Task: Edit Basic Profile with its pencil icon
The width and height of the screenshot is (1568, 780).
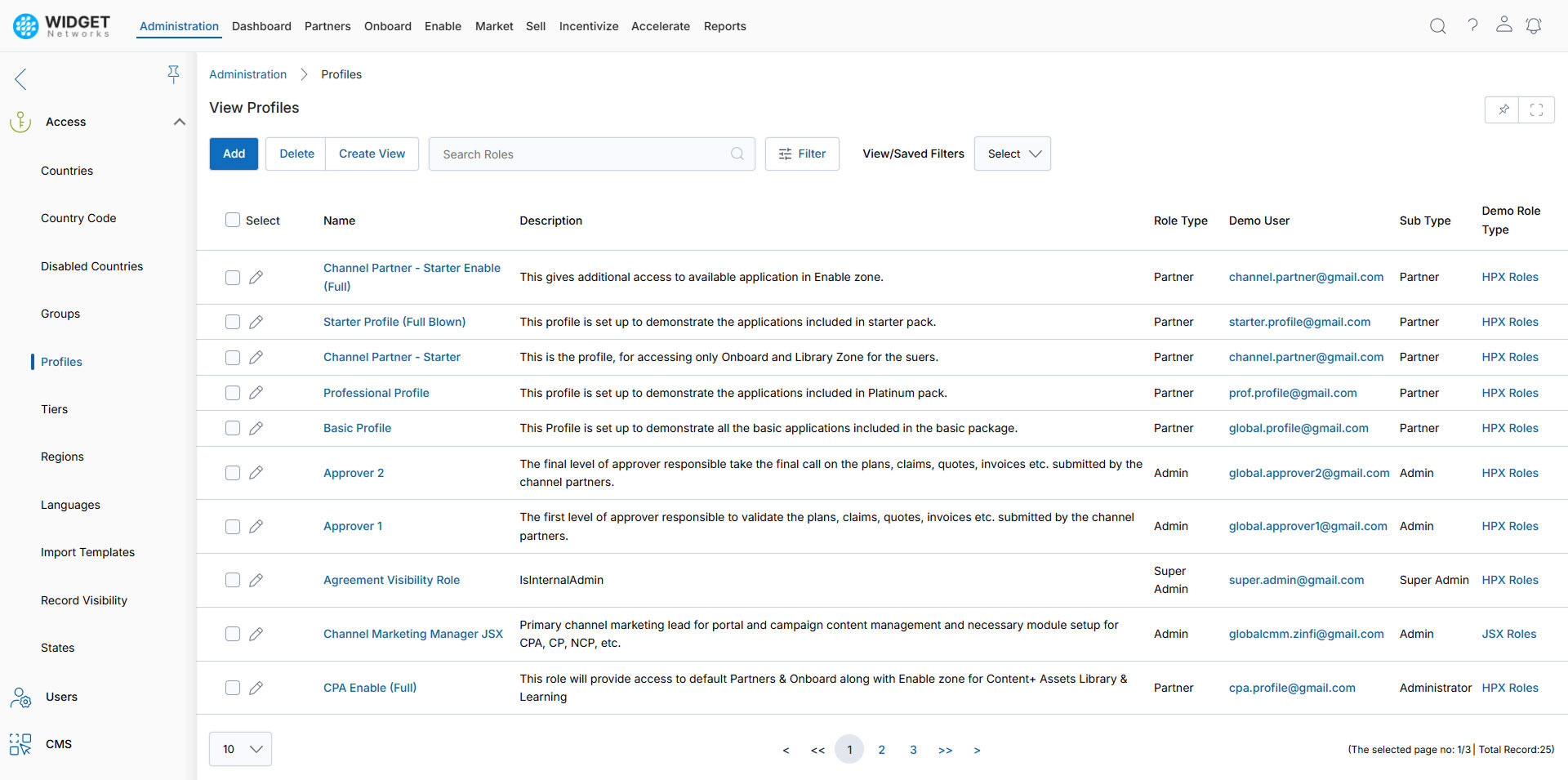Action: 256,428
